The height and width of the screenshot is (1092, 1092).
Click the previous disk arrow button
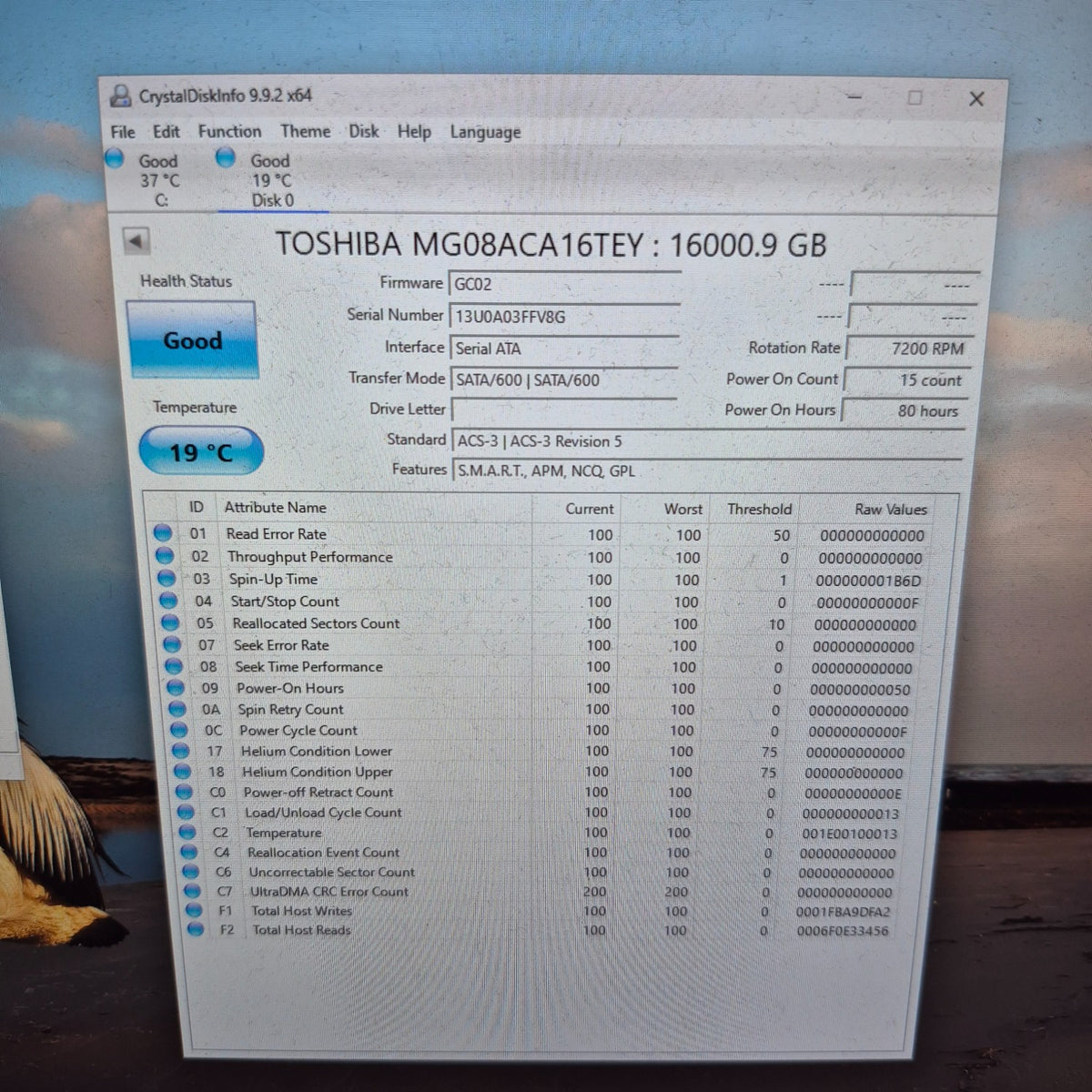coord(136,242)
